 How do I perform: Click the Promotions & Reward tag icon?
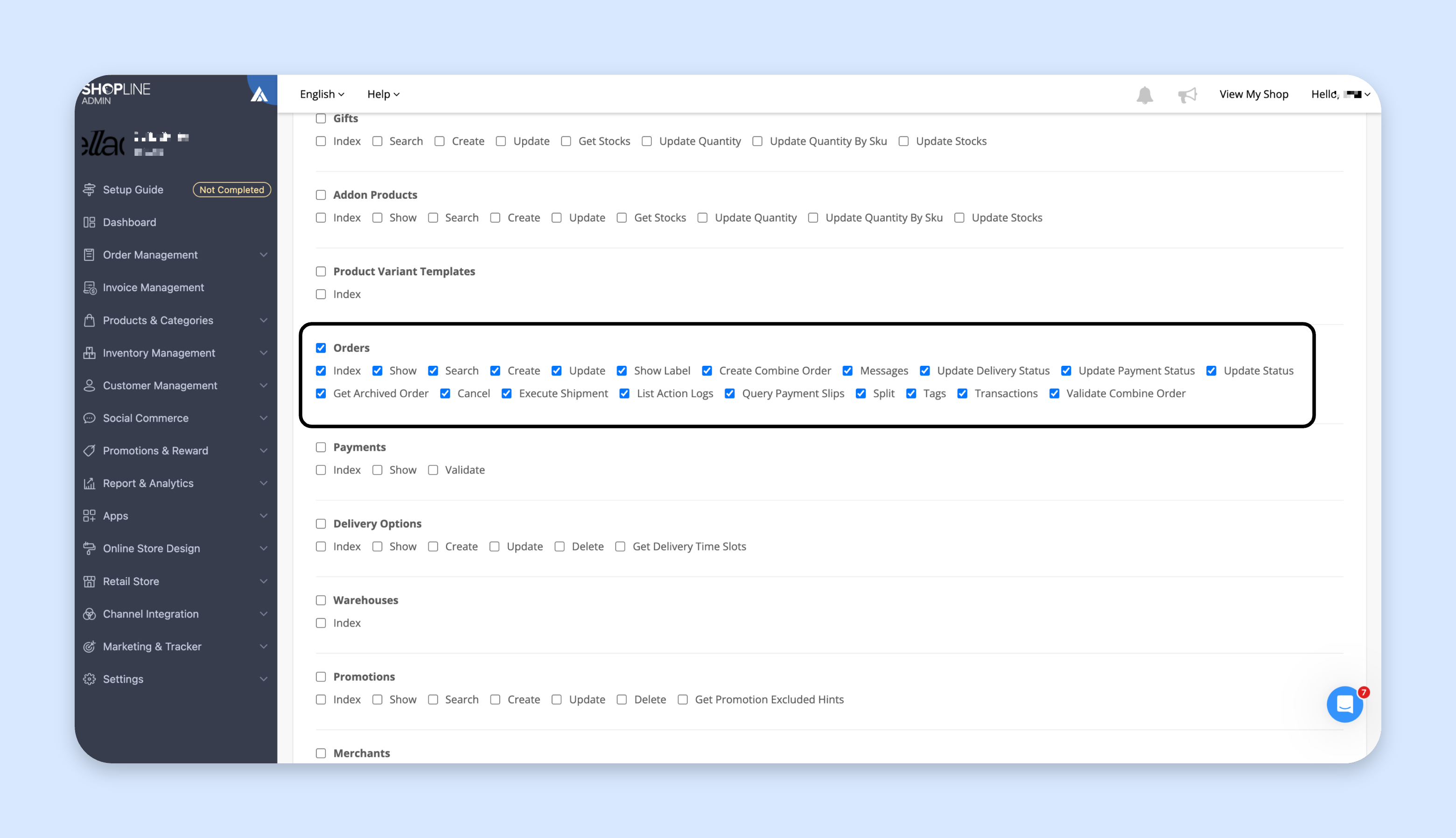coord(89,451)
